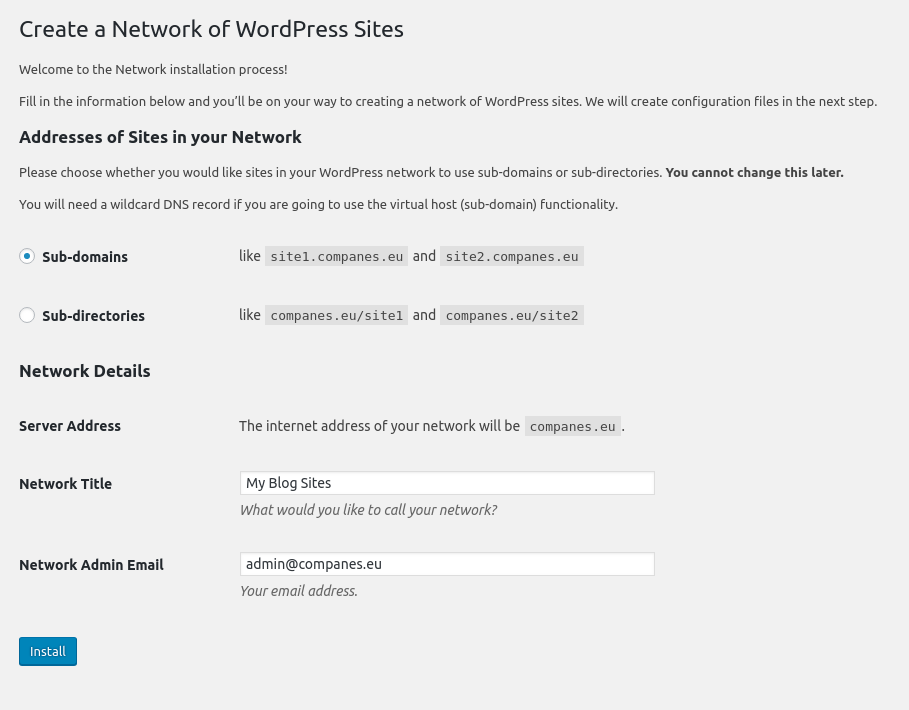Select the Sub-domains radio button
Viewport: 909px width, 710px height.
click(27, 256)
